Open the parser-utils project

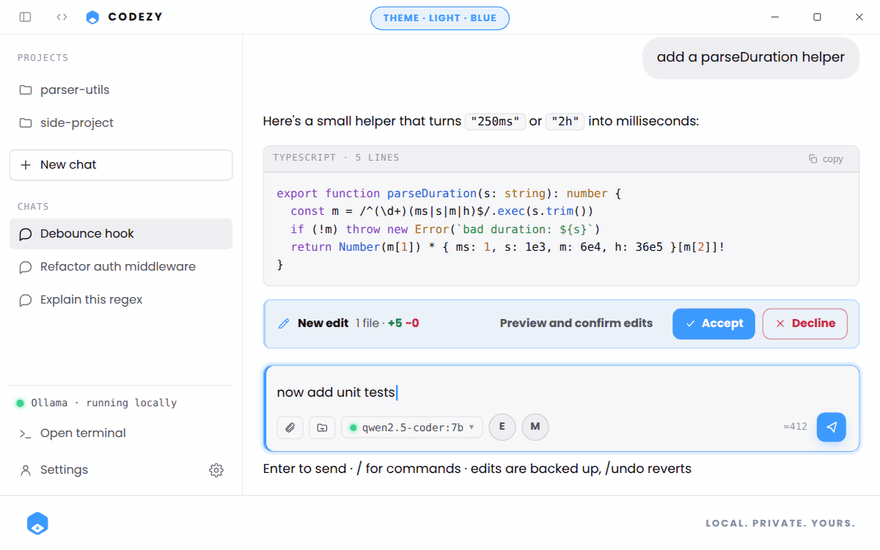click(121, 90)
